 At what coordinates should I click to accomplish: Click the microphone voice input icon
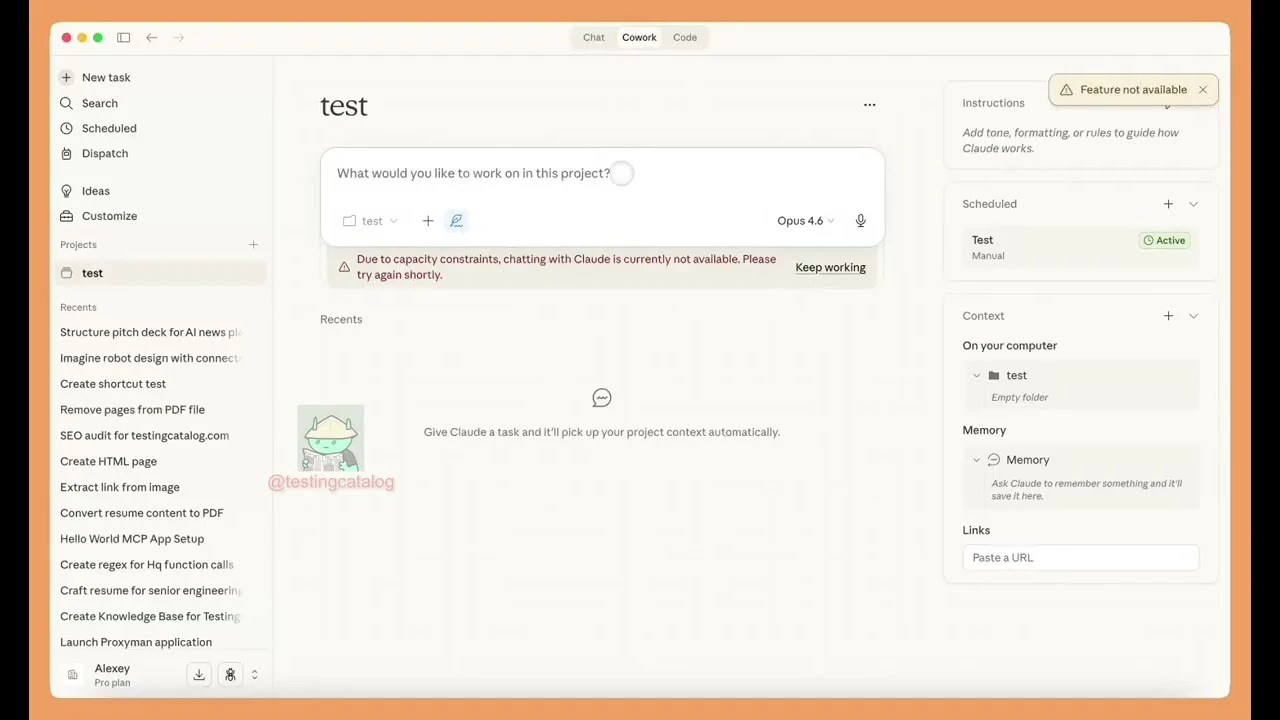tap(860, 221)
